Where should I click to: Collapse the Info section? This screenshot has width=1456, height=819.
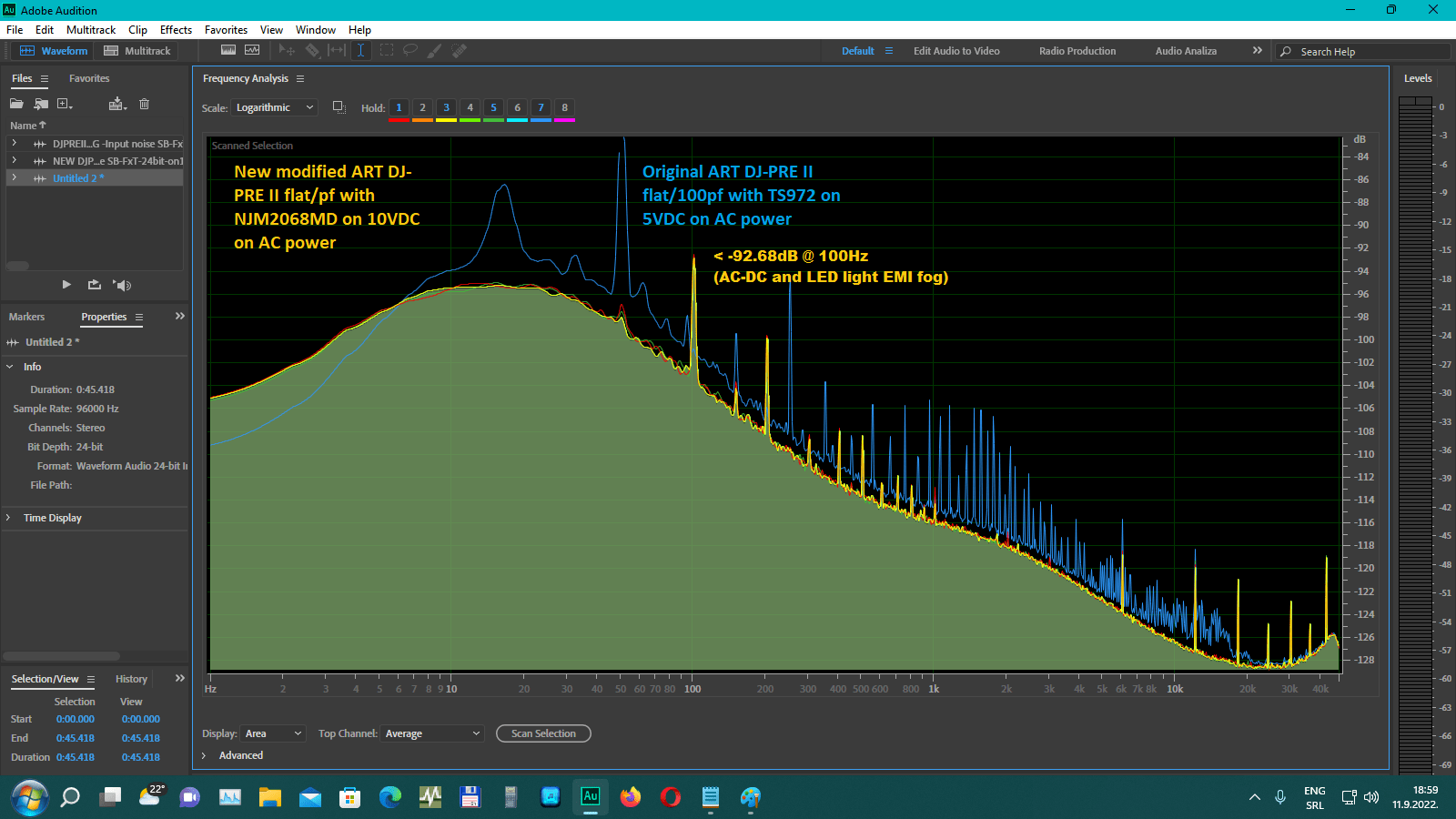tap(10, 367)
